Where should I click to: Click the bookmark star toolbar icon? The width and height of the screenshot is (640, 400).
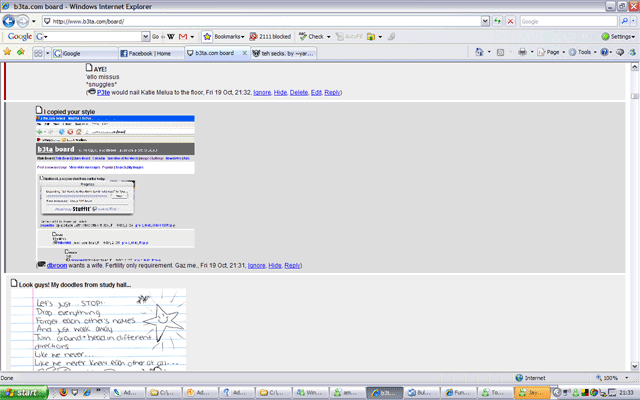207,36
